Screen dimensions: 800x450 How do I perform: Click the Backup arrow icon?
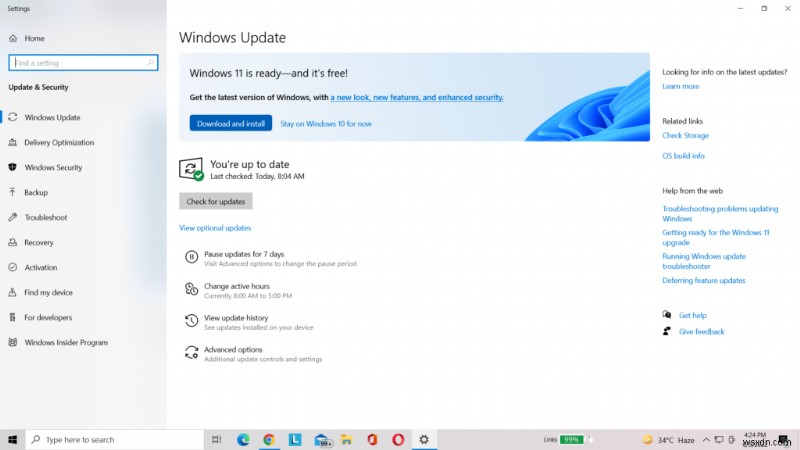tap(13, 192)
